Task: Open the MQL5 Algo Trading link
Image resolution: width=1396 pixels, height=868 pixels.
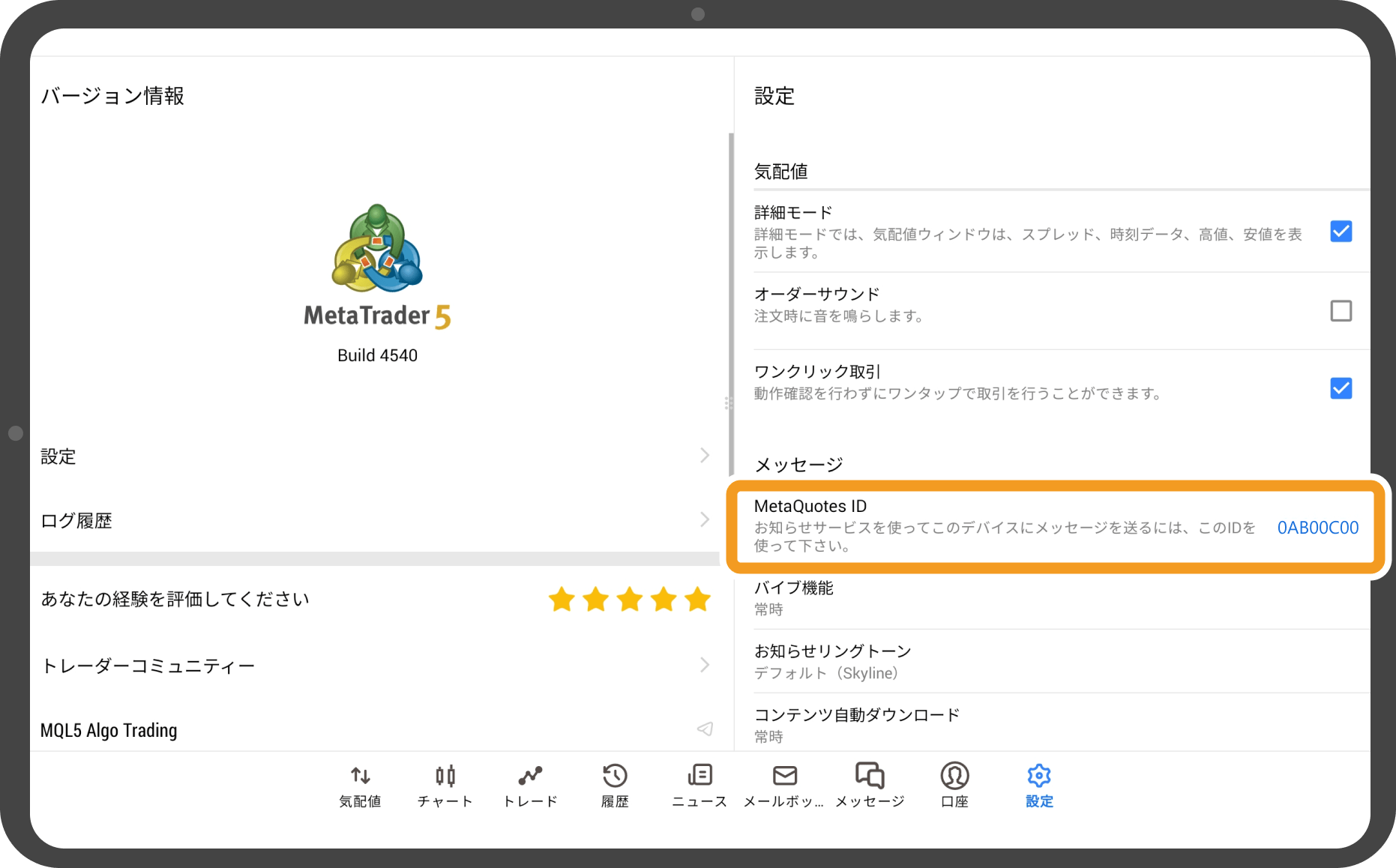Action: pyautogui.click(x=109, y=730)
